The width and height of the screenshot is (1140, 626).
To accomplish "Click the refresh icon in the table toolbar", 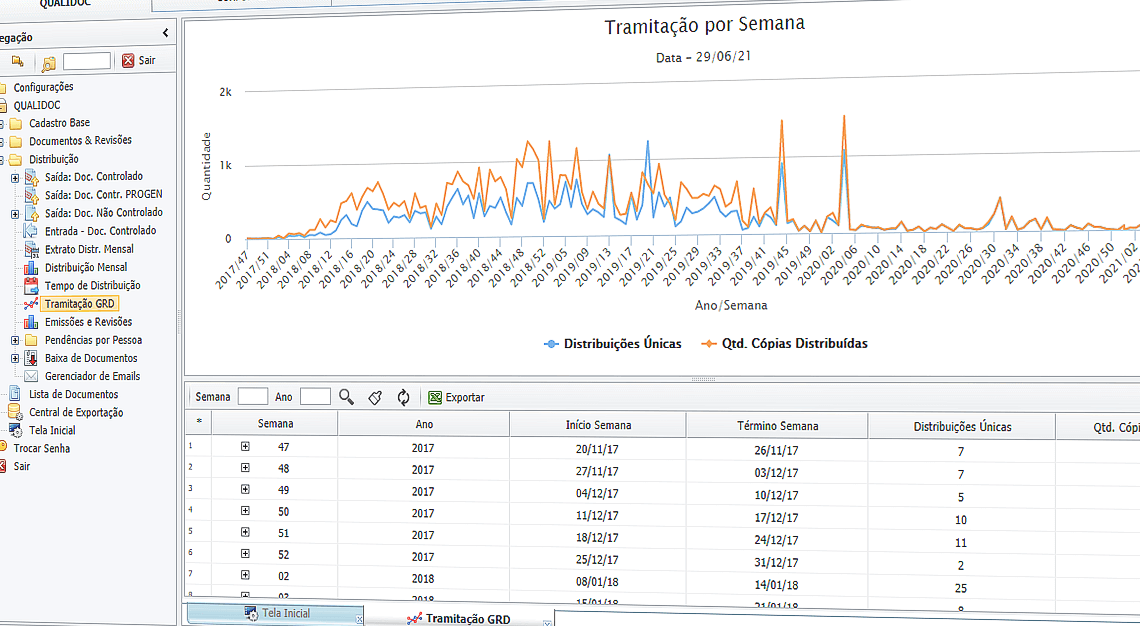I will point(402,396).
